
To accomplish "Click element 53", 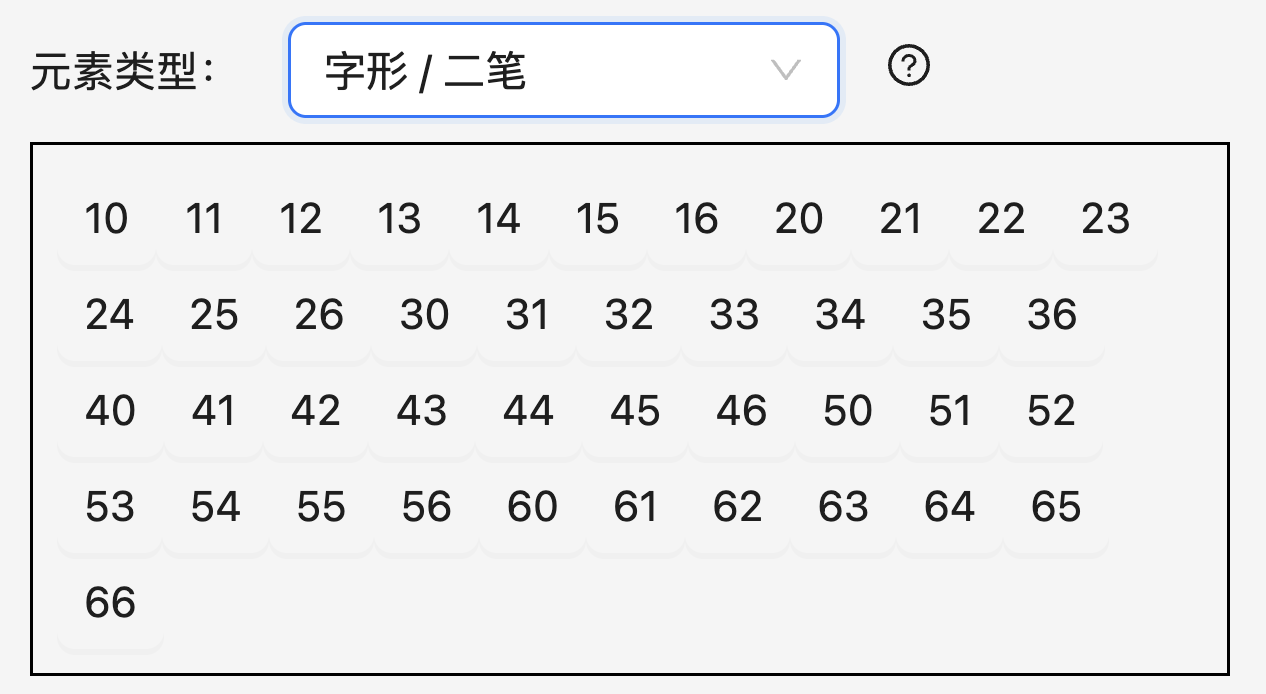I will click(x=110, y=508).
